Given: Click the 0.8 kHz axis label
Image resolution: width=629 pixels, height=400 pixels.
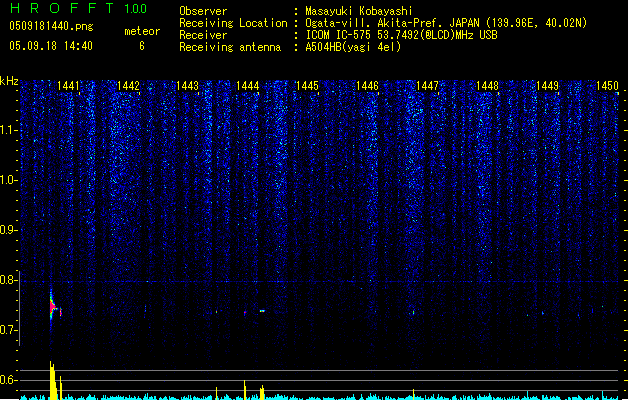Looking at the screenshot, I should 9,280.
